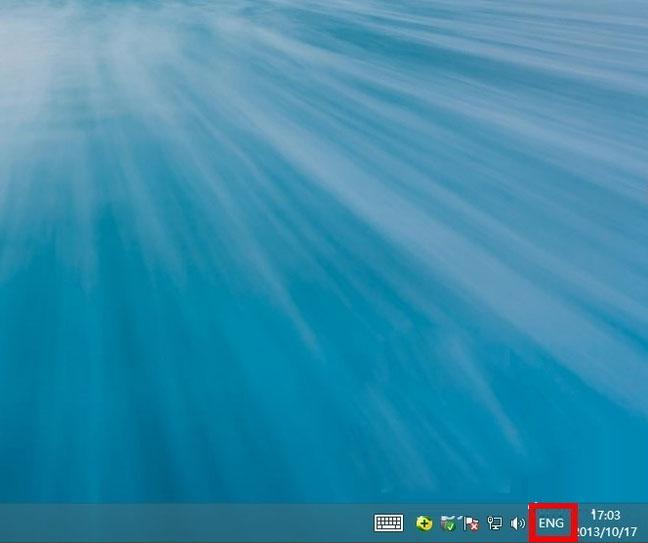648x543 pixels.
Task: Open the green checkmark security tray icon
Action: 448,524
